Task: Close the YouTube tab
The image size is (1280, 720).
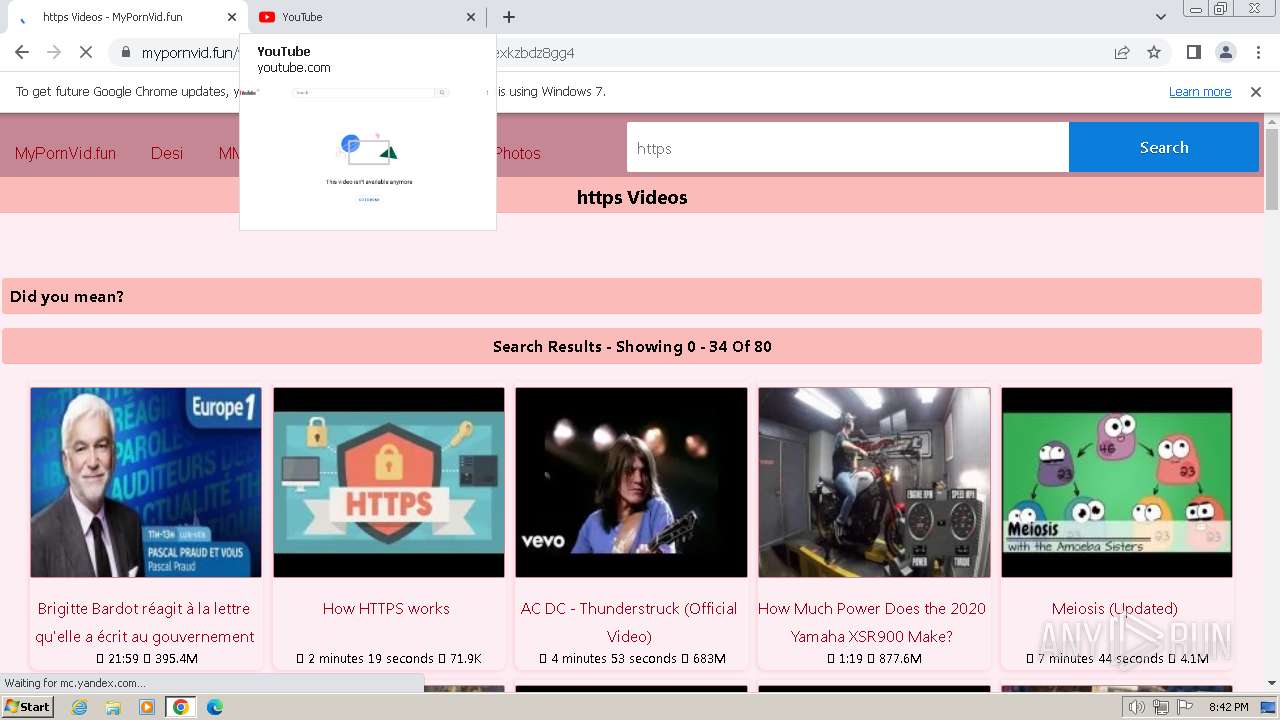Action: pyautogui.click(x=471, y=17)
